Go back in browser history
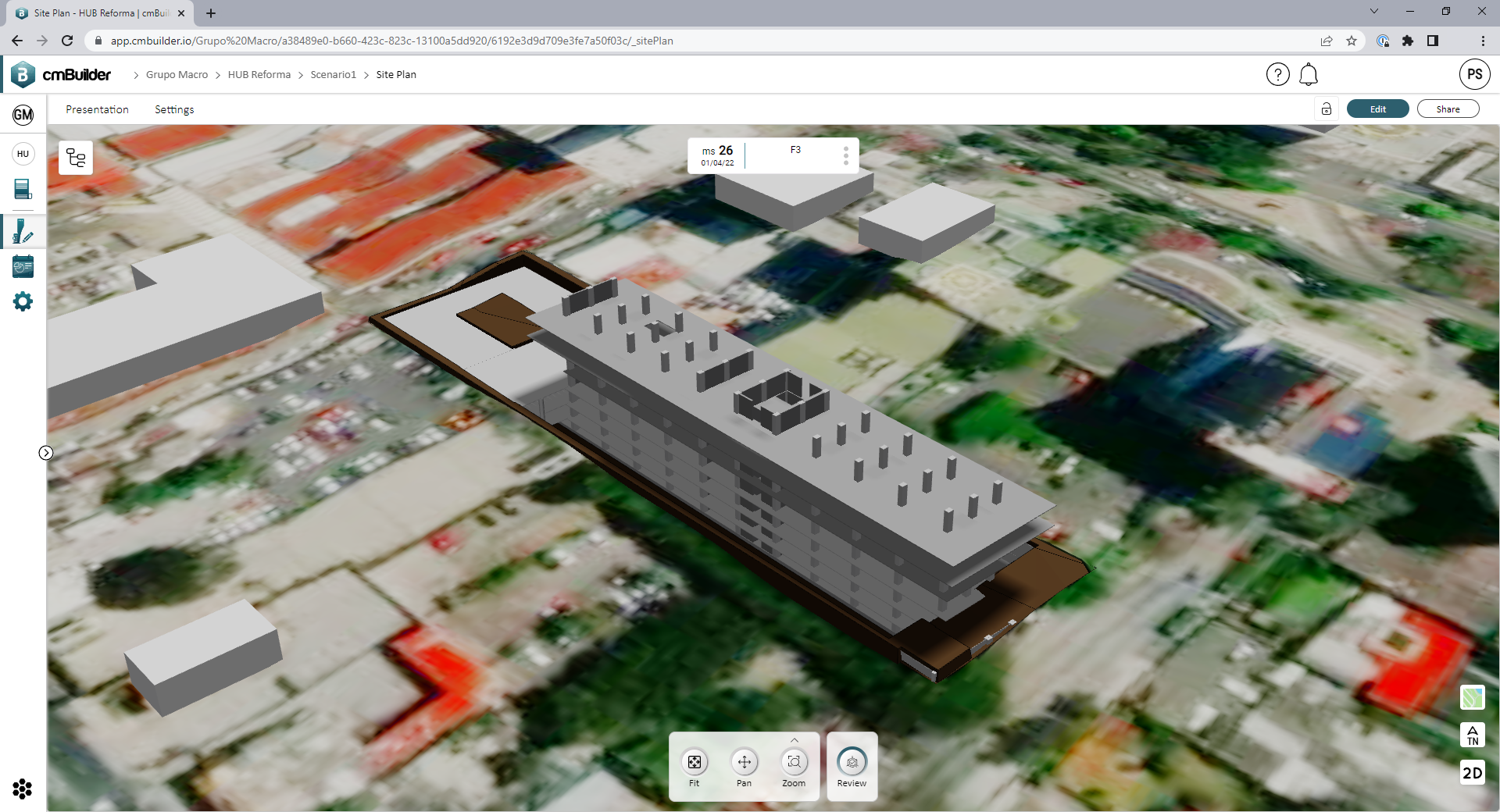This screenshot has width=1500, height=812. click(x=17, y=41)
